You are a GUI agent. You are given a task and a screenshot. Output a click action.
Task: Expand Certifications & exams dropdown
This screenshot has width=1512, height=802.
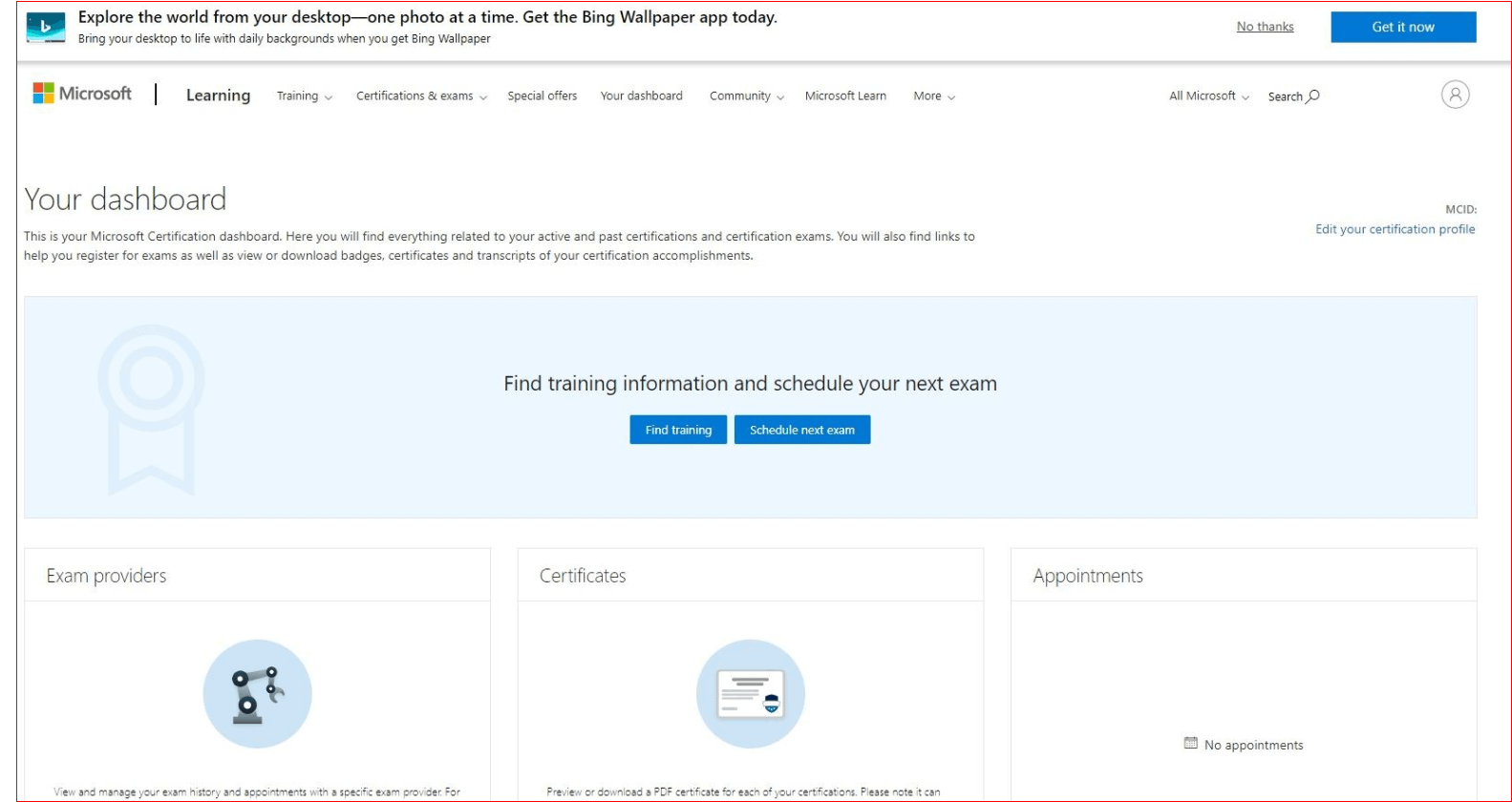(x=421, y=96)
